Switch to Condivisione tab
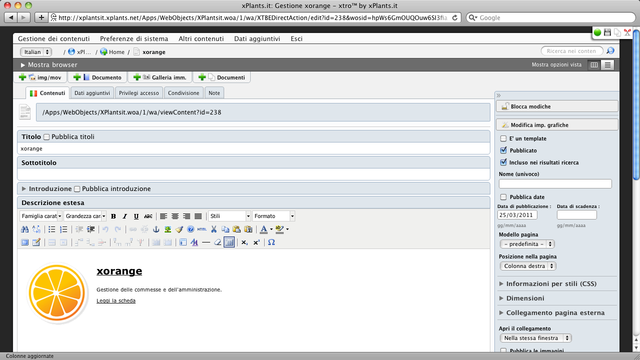This screenshot has height=360, width=640. (x=184, y=93)
